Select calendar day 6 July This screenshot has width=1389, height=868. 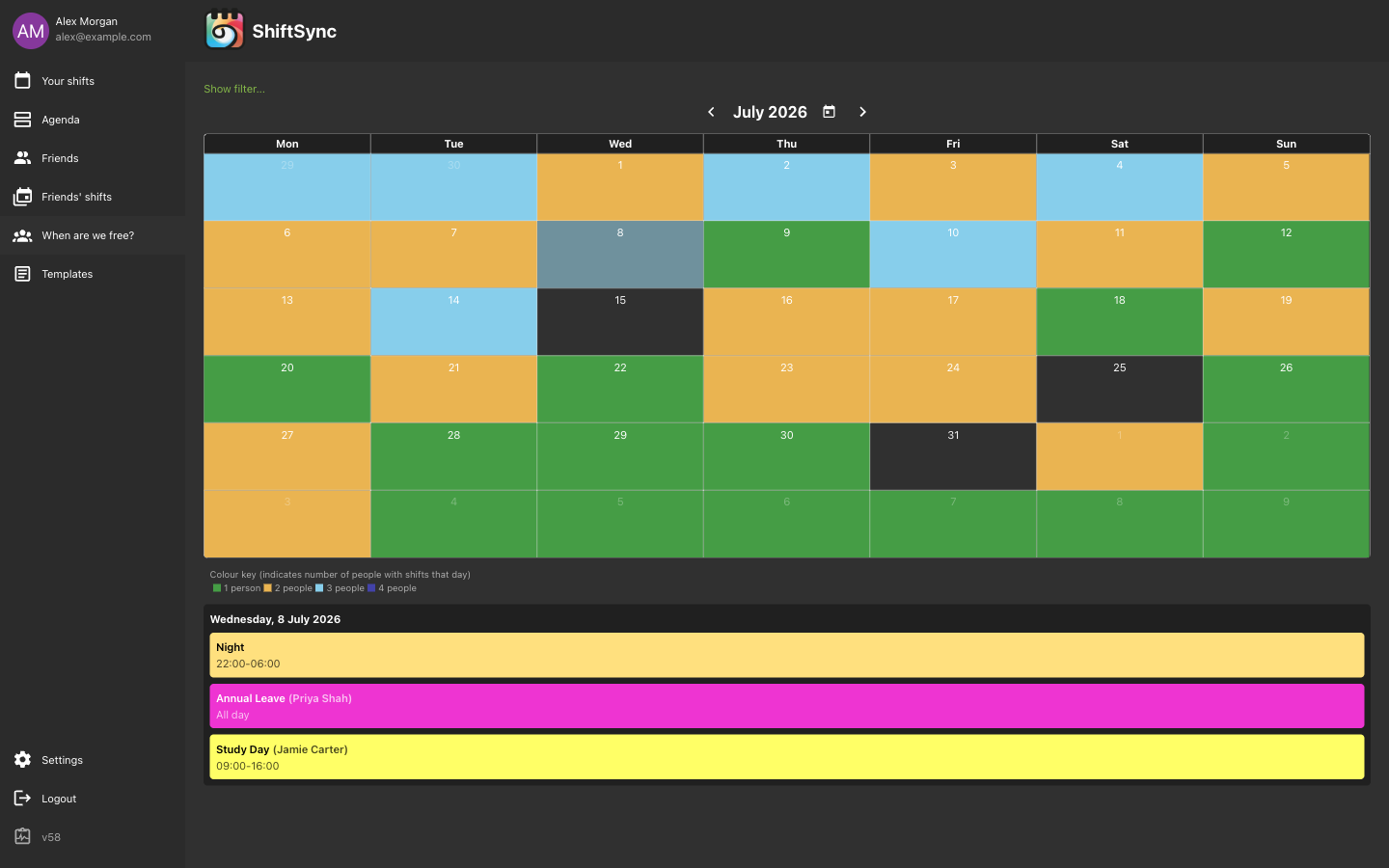point(286,255)
